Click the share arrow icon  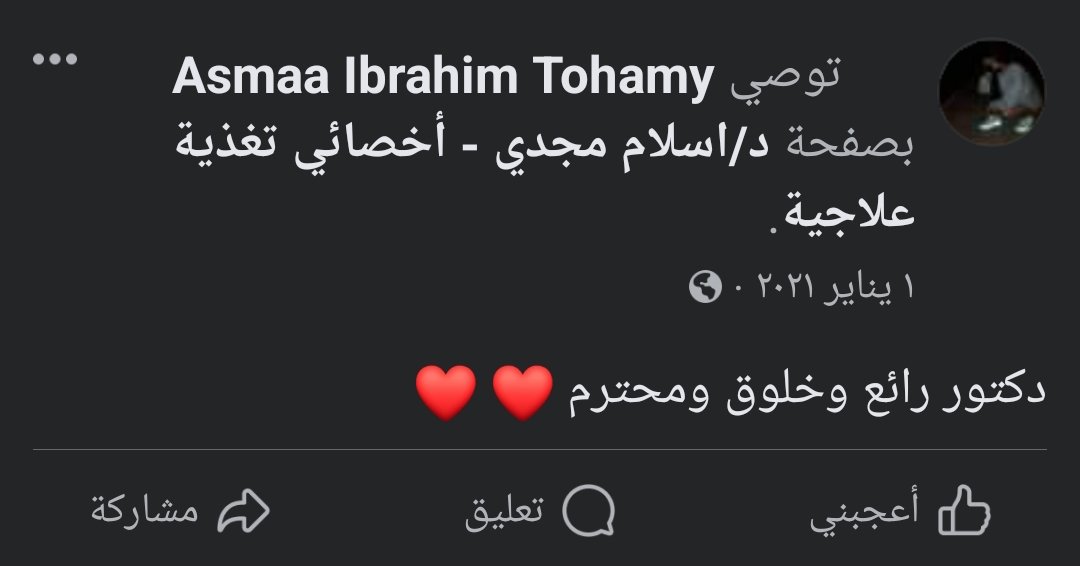(245, 514)
